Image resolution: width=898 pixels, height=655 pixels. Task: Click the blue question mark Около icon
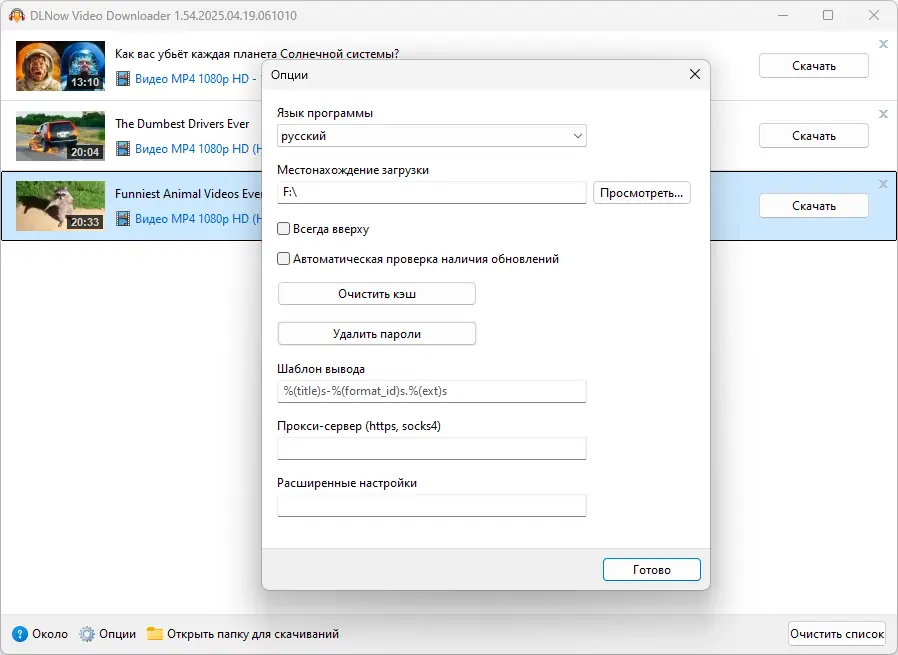point(19,634)
